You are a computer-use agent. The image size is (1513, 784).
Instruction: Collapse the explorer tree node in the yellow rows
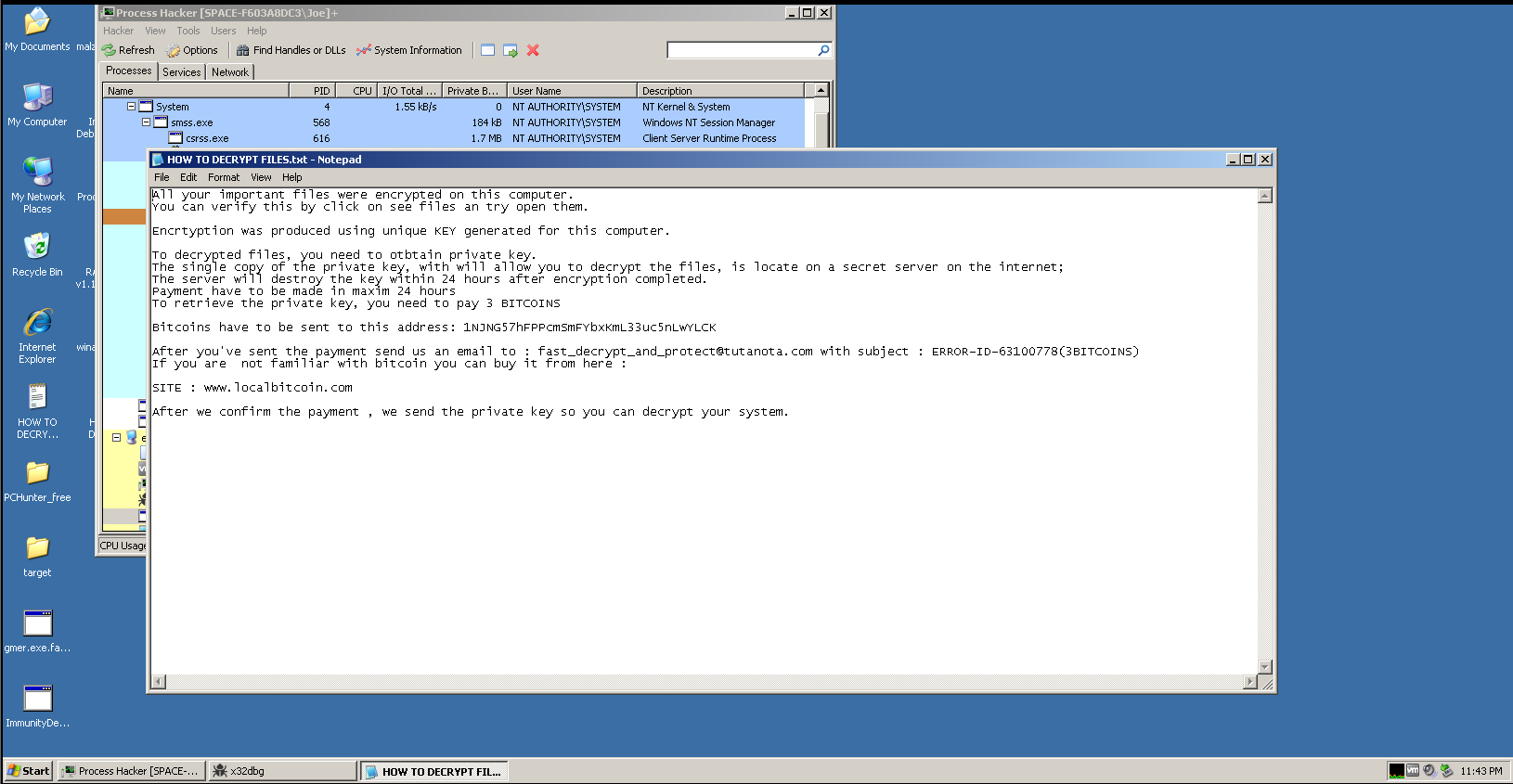coord(116,438)
